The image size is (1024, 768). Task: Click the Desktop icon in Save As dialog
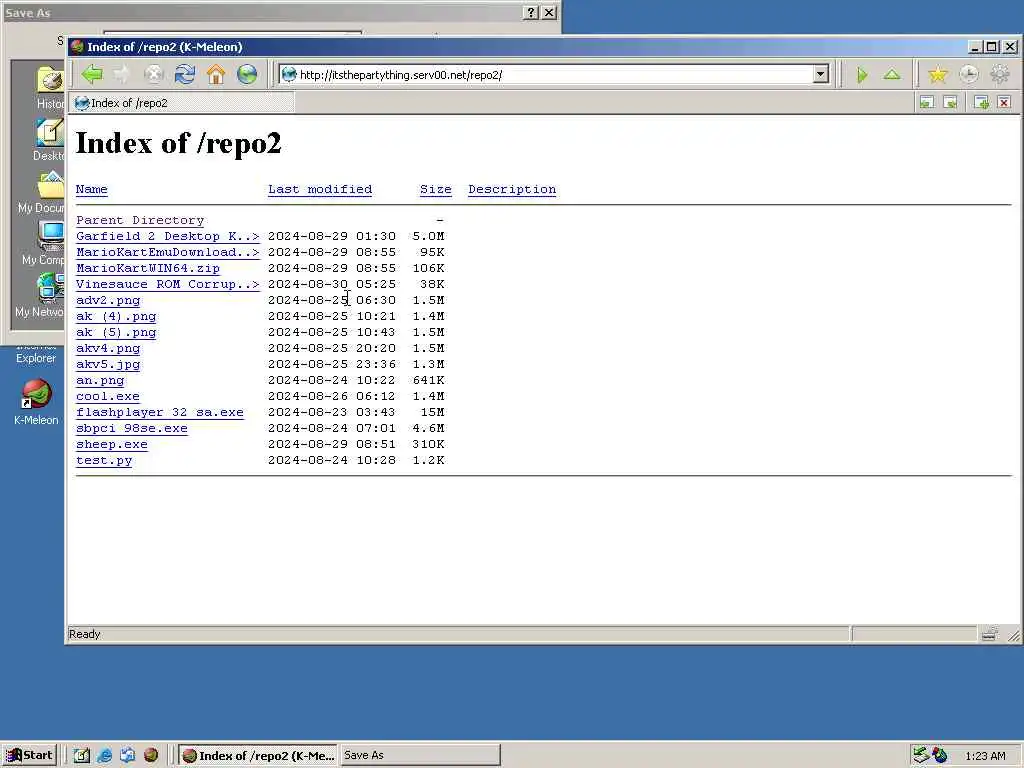50,133
